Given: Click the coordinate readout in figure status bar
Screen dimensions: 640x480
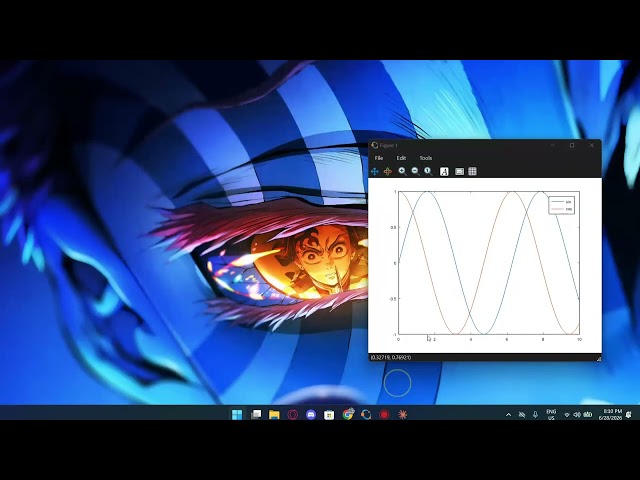Looking at the screenshot, I should [391, 358].
